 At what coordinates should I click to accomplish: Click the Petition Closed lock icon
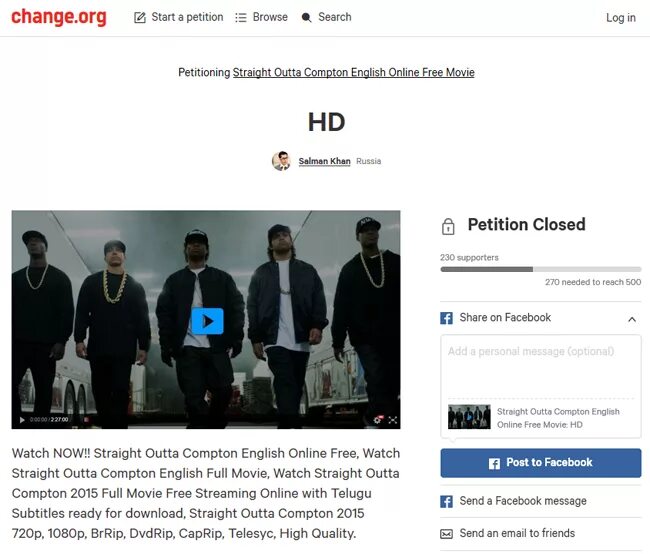pyautogui.click(x=448, y=226)
